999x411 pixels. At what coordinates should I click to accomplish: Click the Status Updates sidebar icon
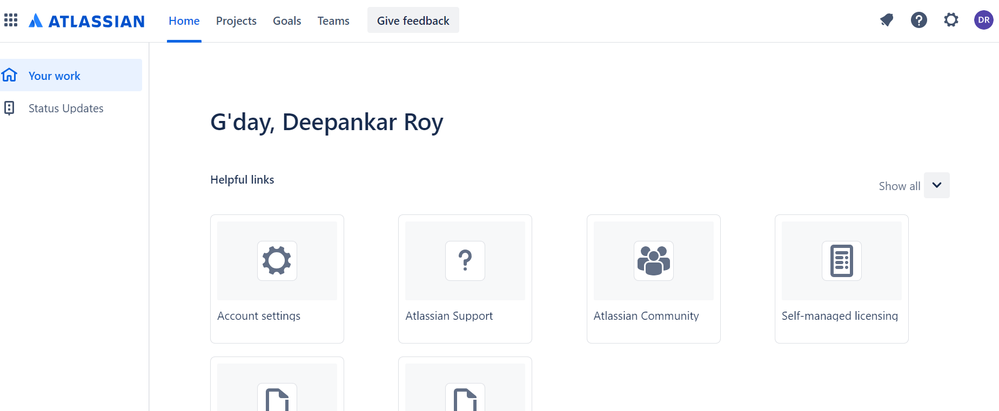[9, 108]
